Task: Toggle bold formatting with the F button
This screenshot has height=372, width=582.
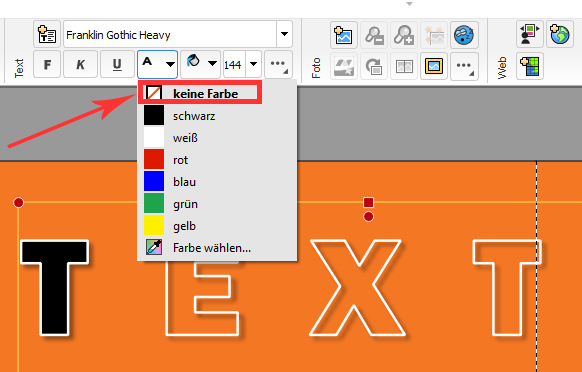Action: (x=47, y=65)
